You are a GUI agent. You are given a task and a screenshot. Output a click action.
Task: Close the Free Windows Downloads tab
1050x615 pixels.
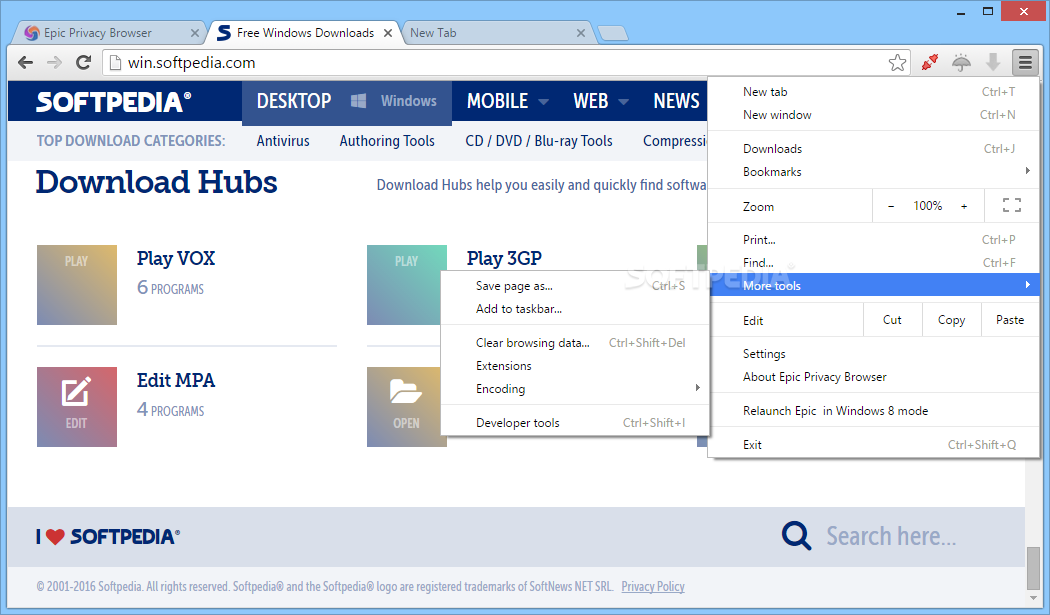[x=388, y=33]
